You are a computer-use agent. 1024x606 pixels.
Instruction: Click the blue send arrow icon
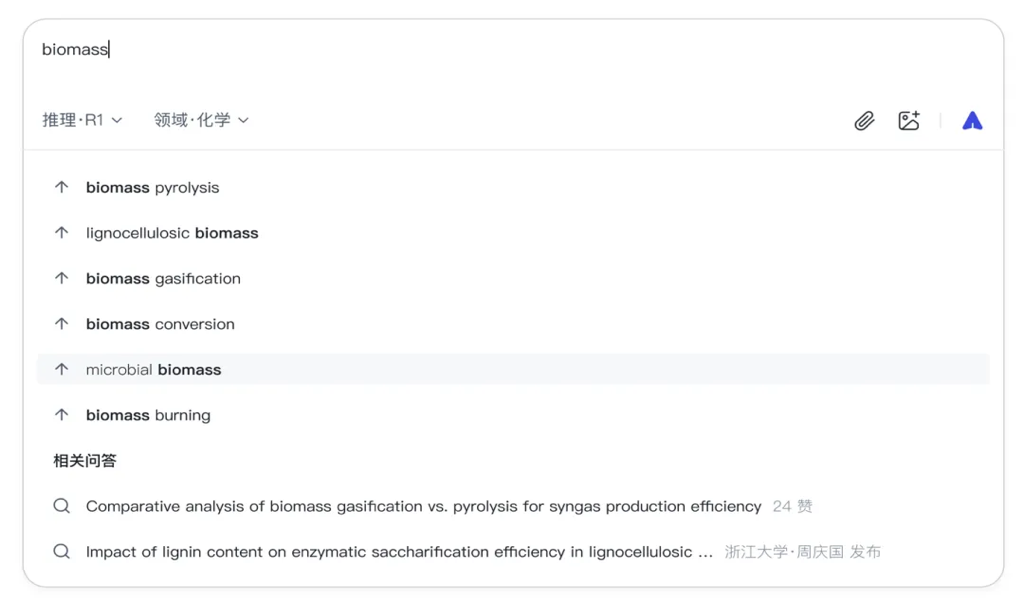972,121
